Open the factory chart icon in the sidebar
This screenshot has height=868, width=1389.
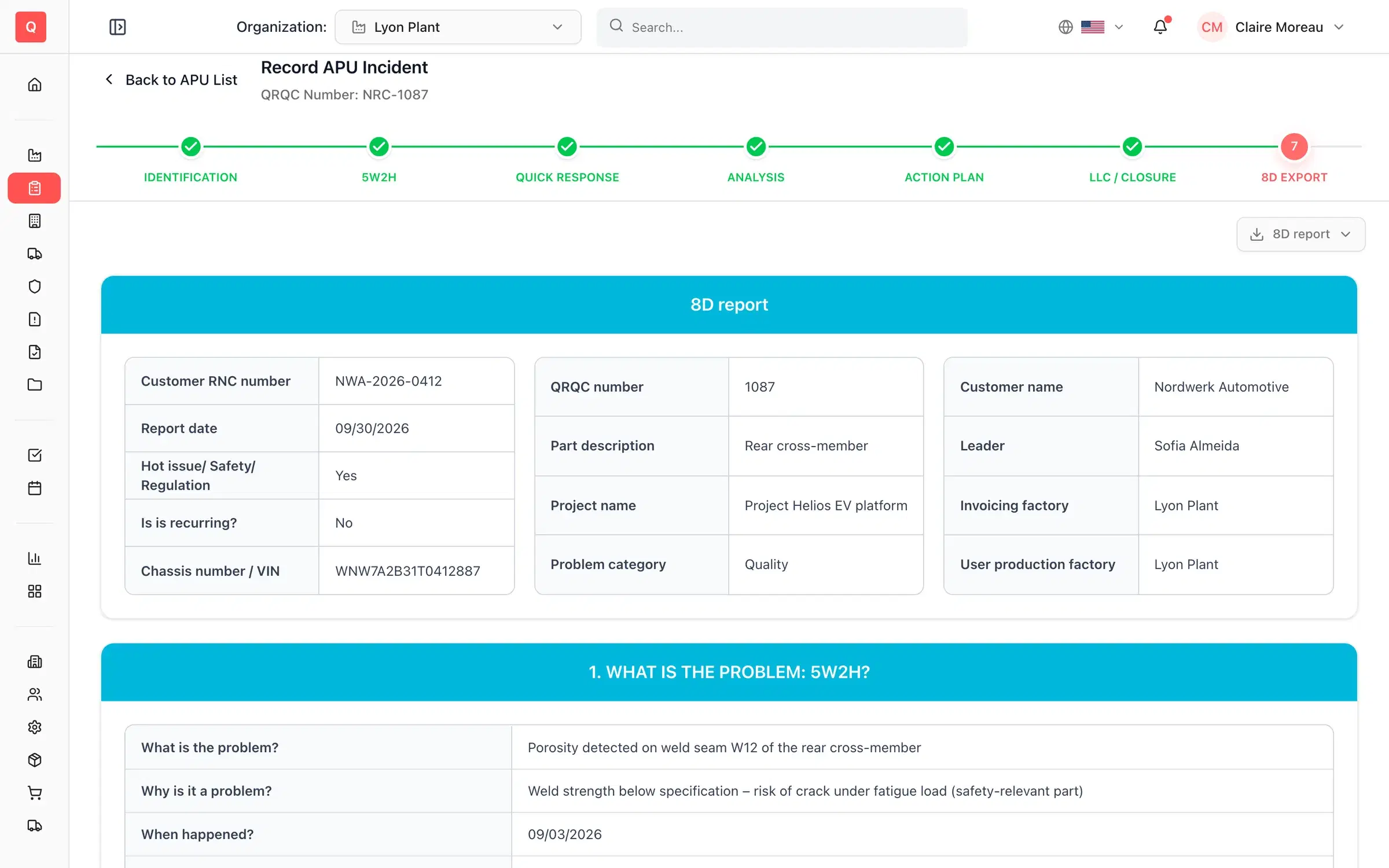click(x=35, y=155)
